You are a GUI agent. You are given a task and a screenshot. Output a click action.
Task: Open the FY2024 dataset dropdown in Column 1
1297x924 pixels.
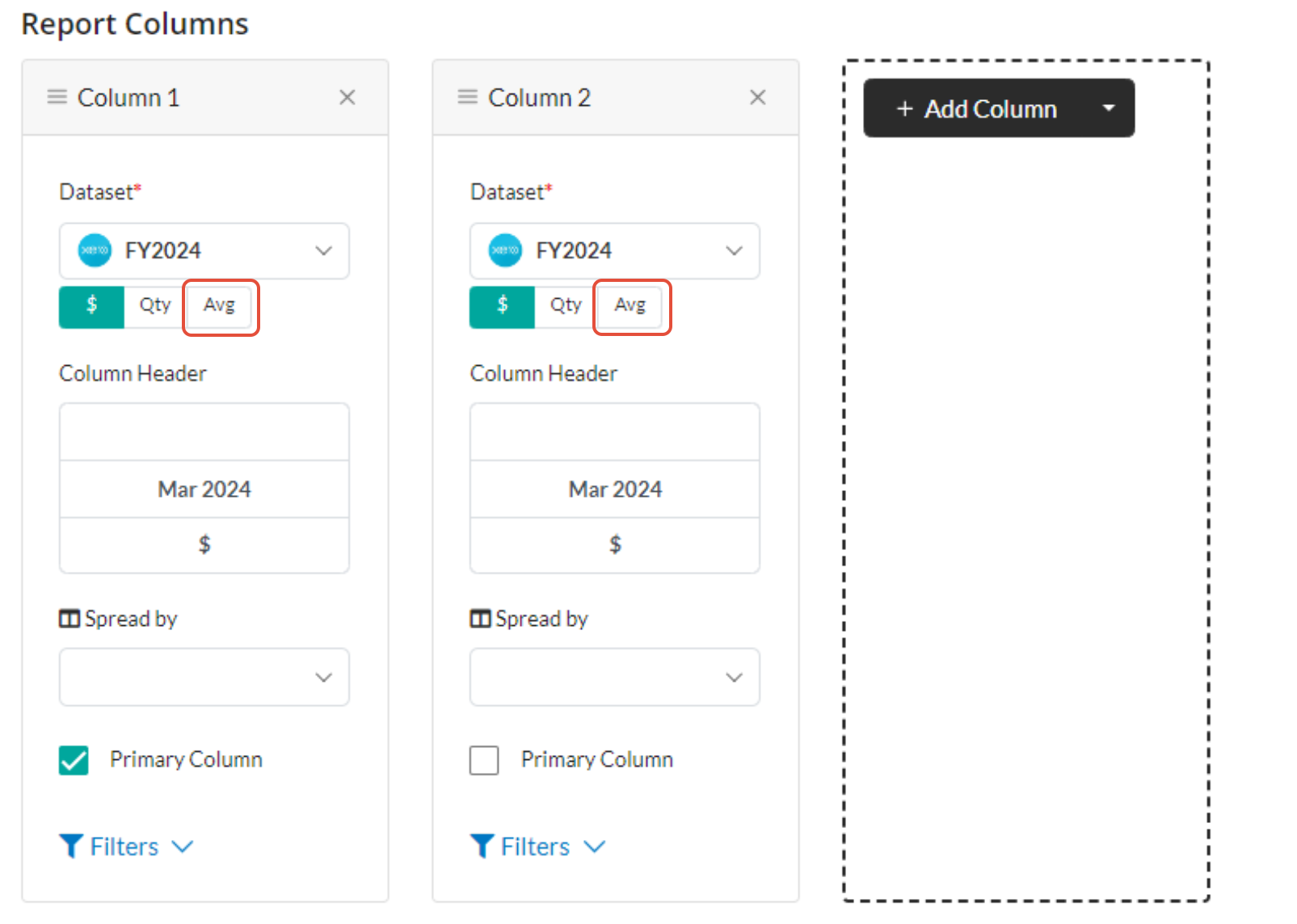(204, 251)
